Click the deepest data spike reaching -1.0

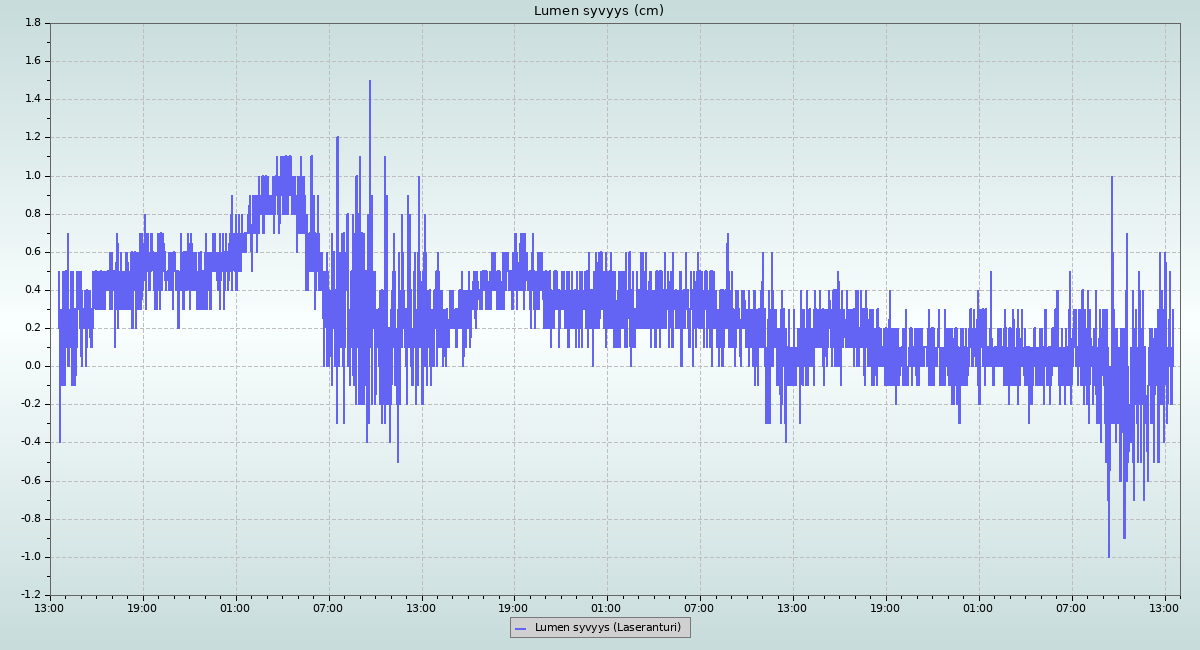tap(1108, 554)
